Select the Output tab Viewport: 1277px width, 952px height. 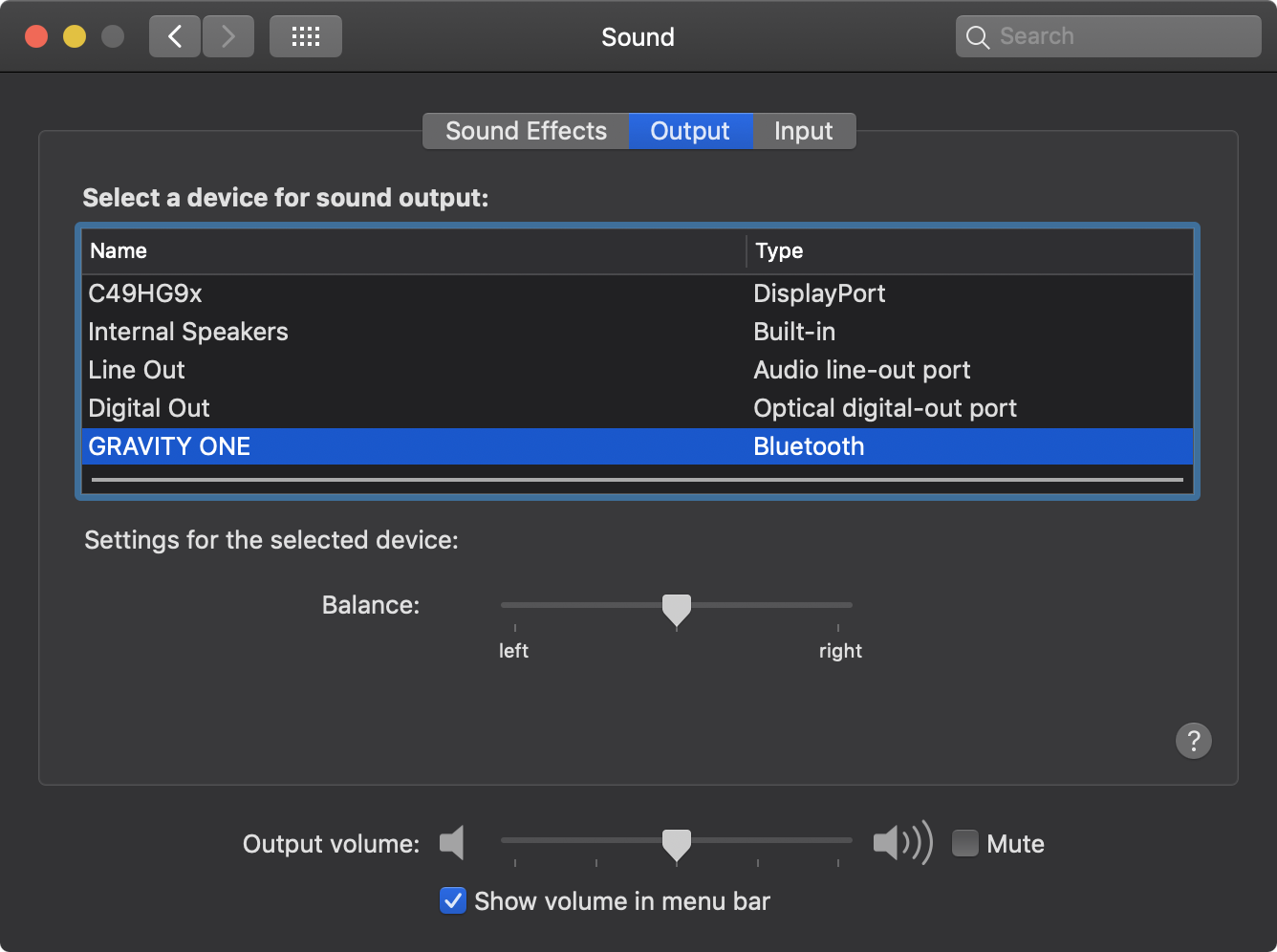[690, 131]
